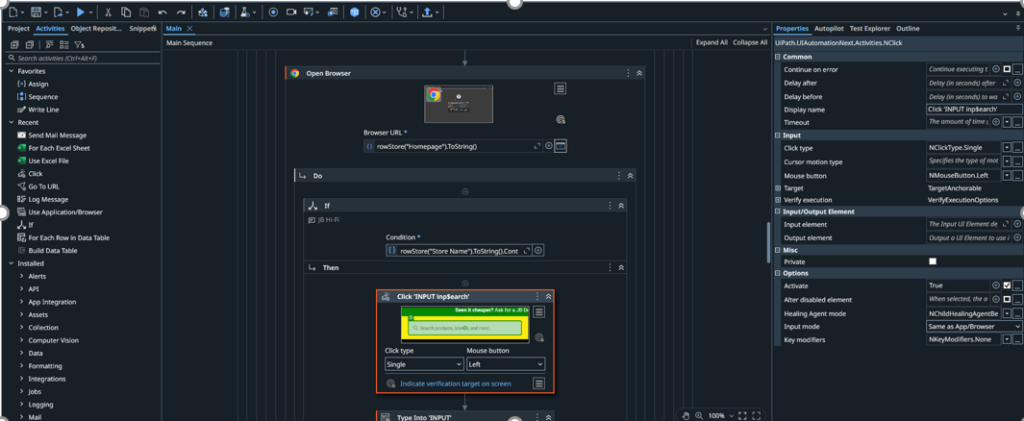Click the Run (play) toolbar icon
The height and width of the screenshot is (421, 1024).
(81, 12)
